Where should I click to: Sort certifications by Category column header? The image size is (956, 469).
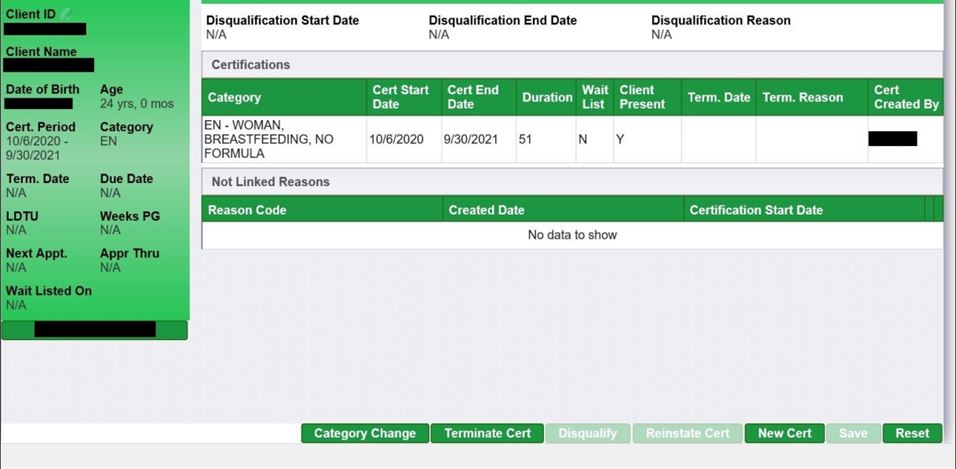[x=234, y=97]
